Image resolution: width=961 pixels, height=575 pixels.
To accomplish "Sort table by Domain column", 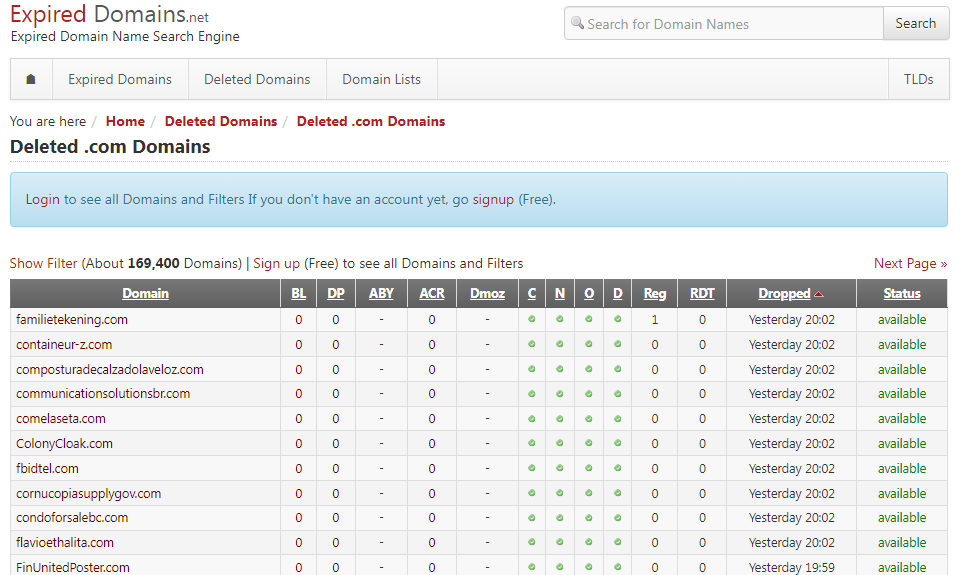I will coord(145,294).
